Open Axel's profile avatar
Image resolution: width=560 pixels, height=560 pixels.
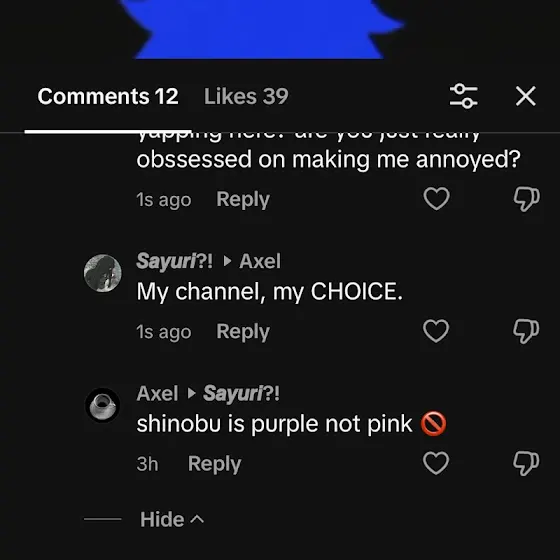coord(102,405)
